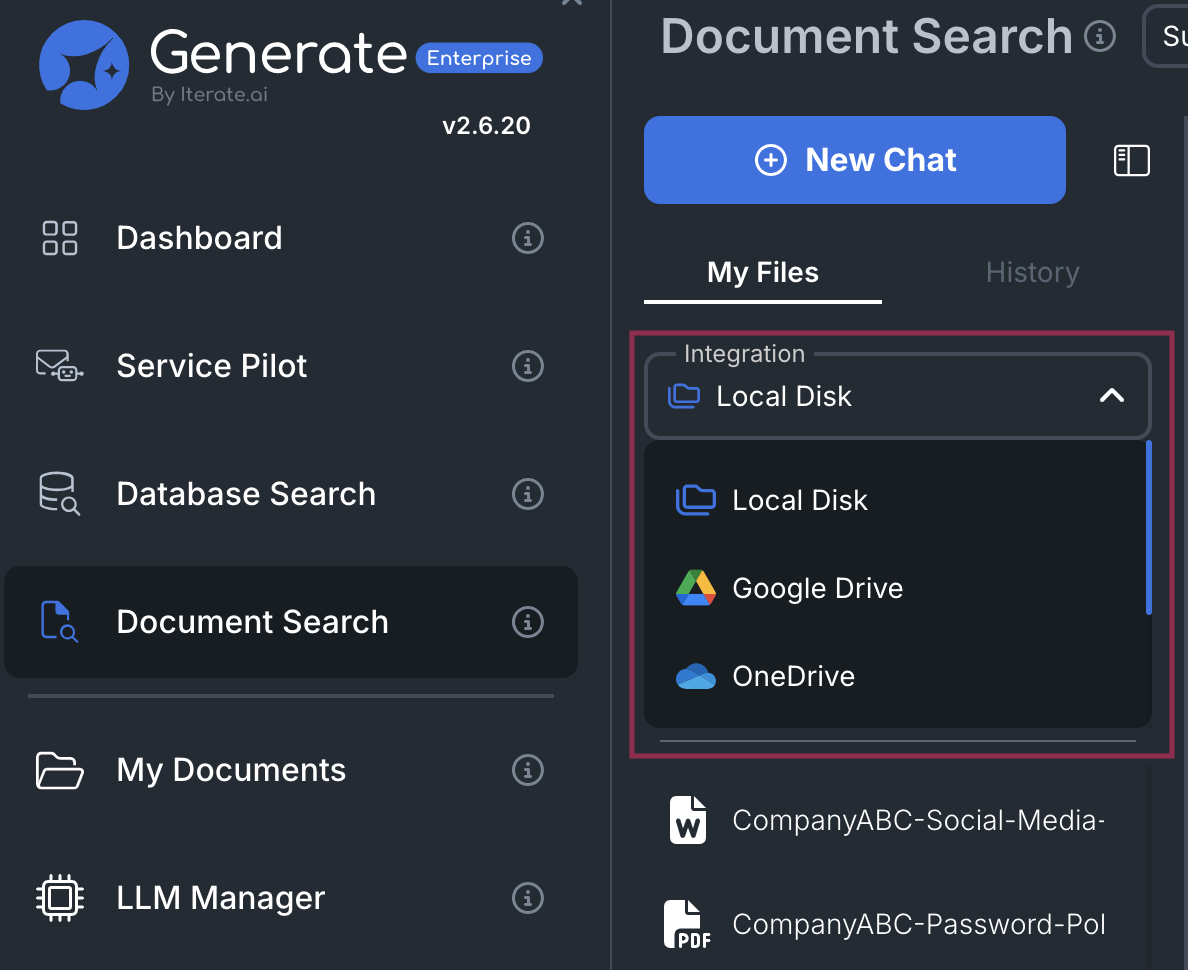Start a New Chat
1188x970 pixels.
854,160
